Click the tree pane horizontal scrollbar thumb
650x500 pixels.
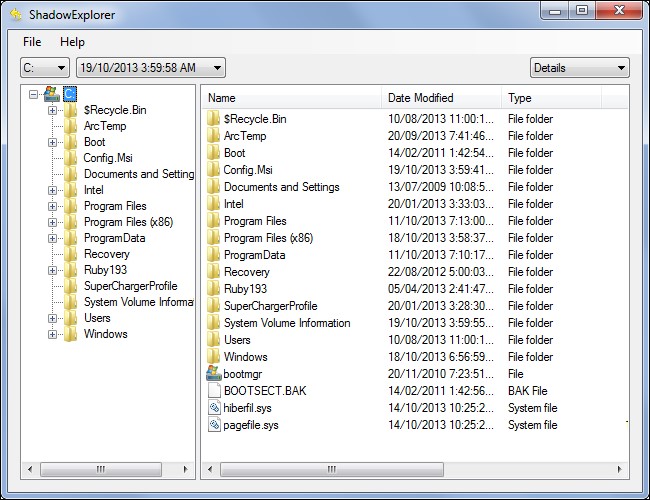(x=101, y=469)
